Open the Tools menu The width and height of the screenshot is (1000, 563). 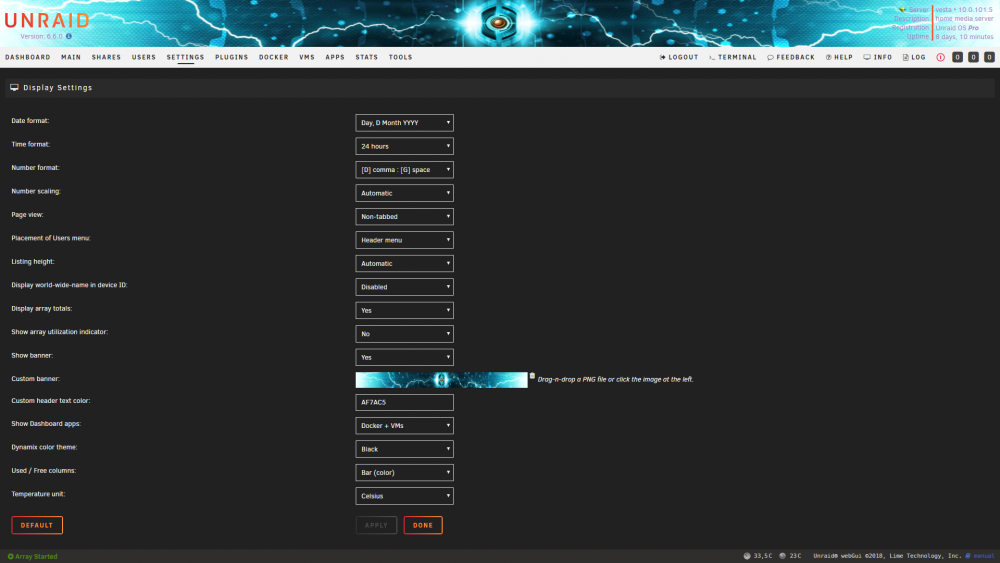click(401, 57)
